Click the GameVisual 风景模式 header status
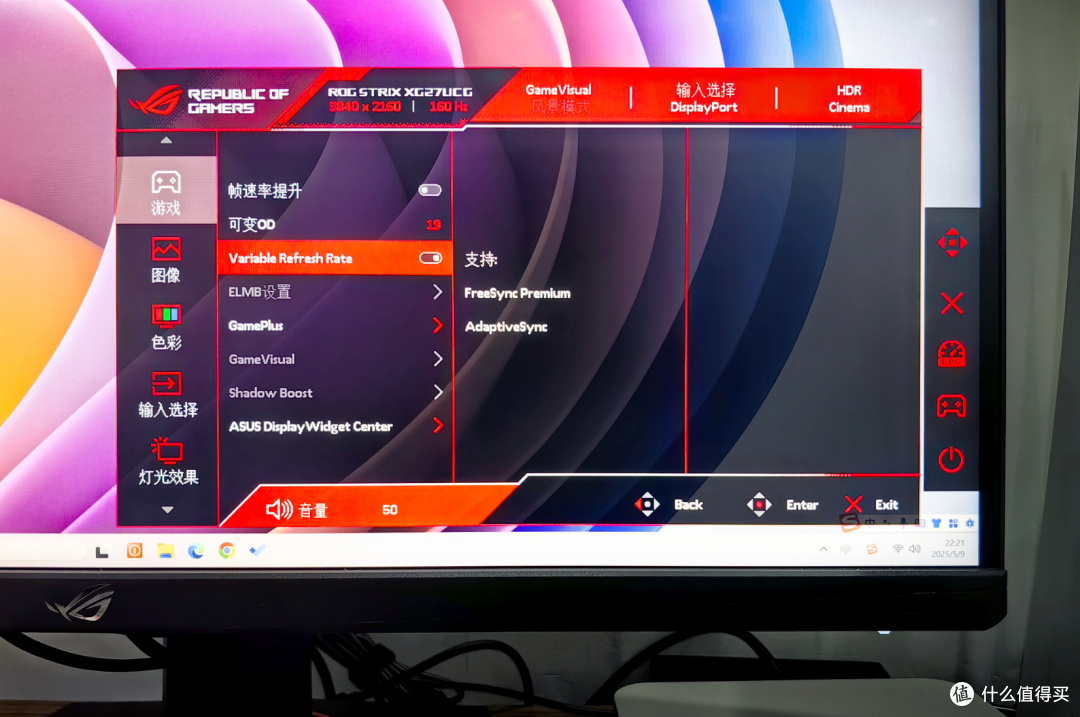1080x717 pixels. (559, 98)
